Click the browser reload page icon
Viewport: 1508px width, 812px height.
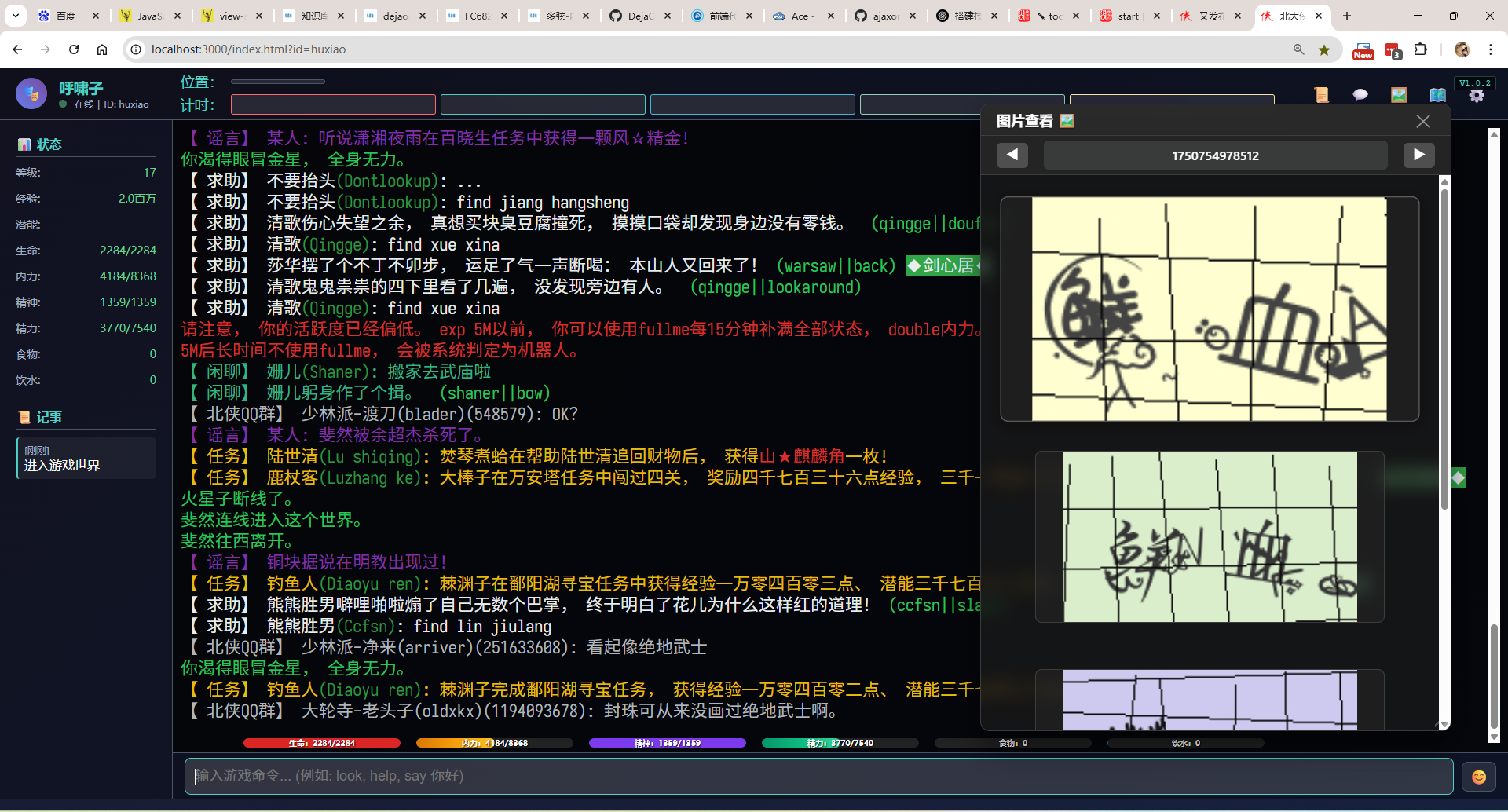click(74, 49)
